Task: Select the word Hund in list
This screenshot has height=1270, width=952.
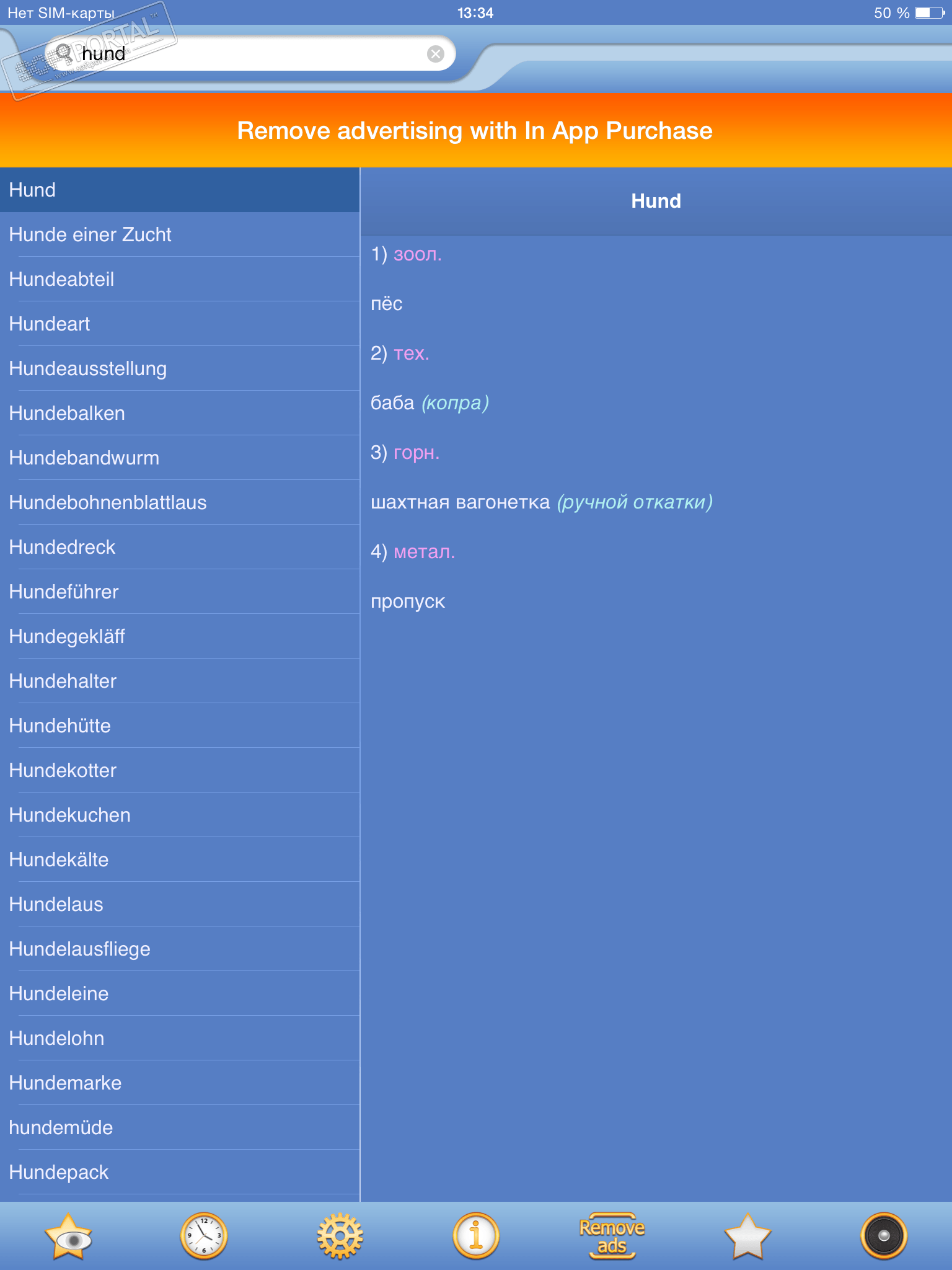Action: [180, 190]
